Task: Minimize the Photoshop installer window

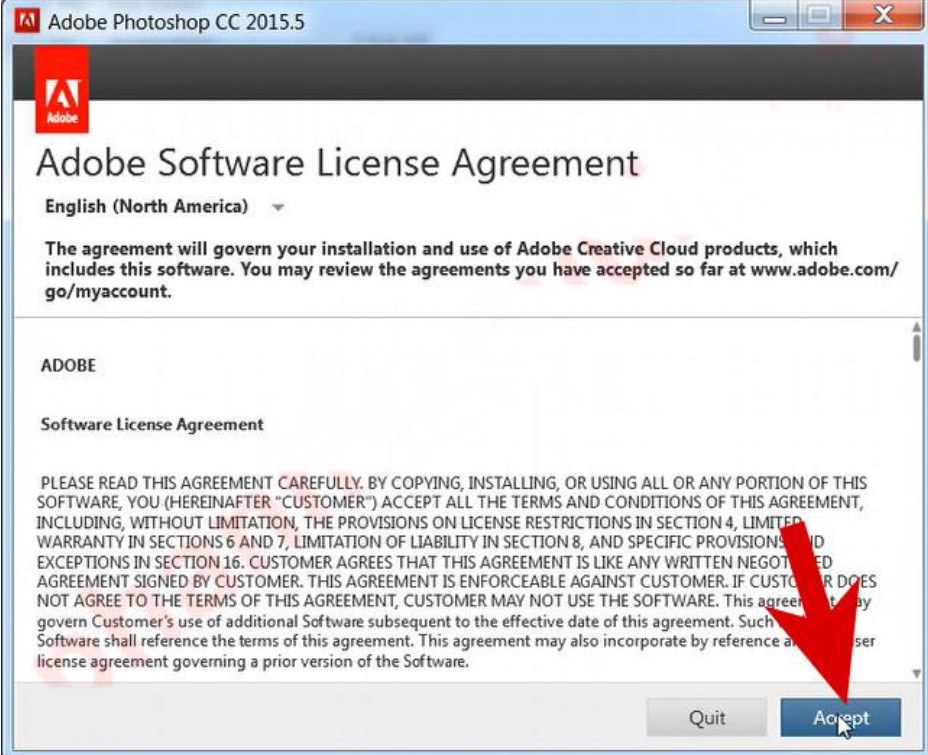Action: (779, 18)
